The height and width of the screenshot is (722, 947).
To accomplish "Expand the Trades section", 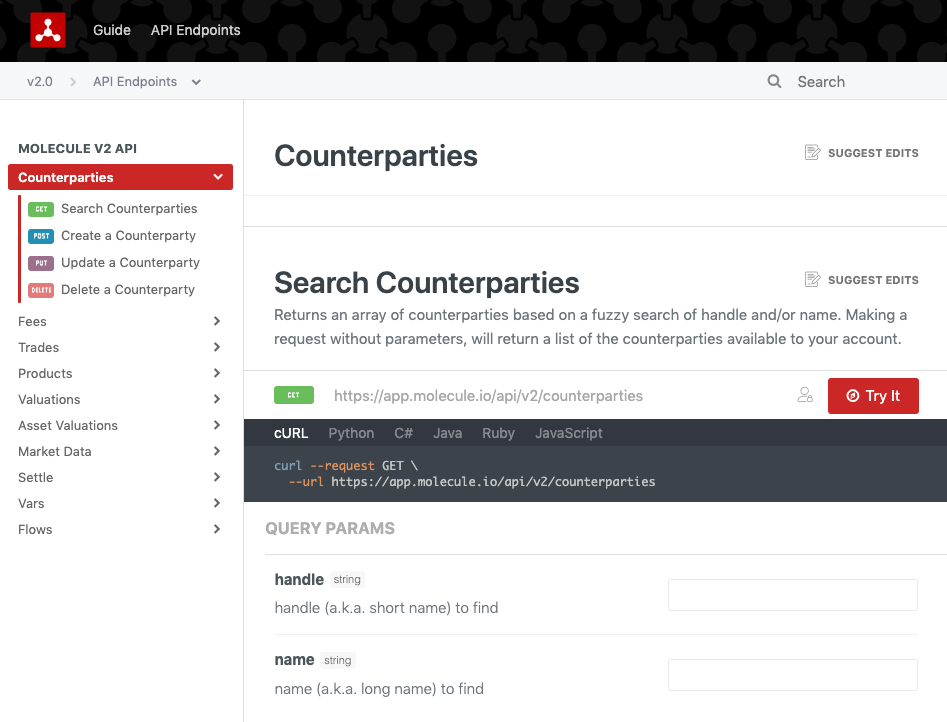I will click(x=217, y=347).
